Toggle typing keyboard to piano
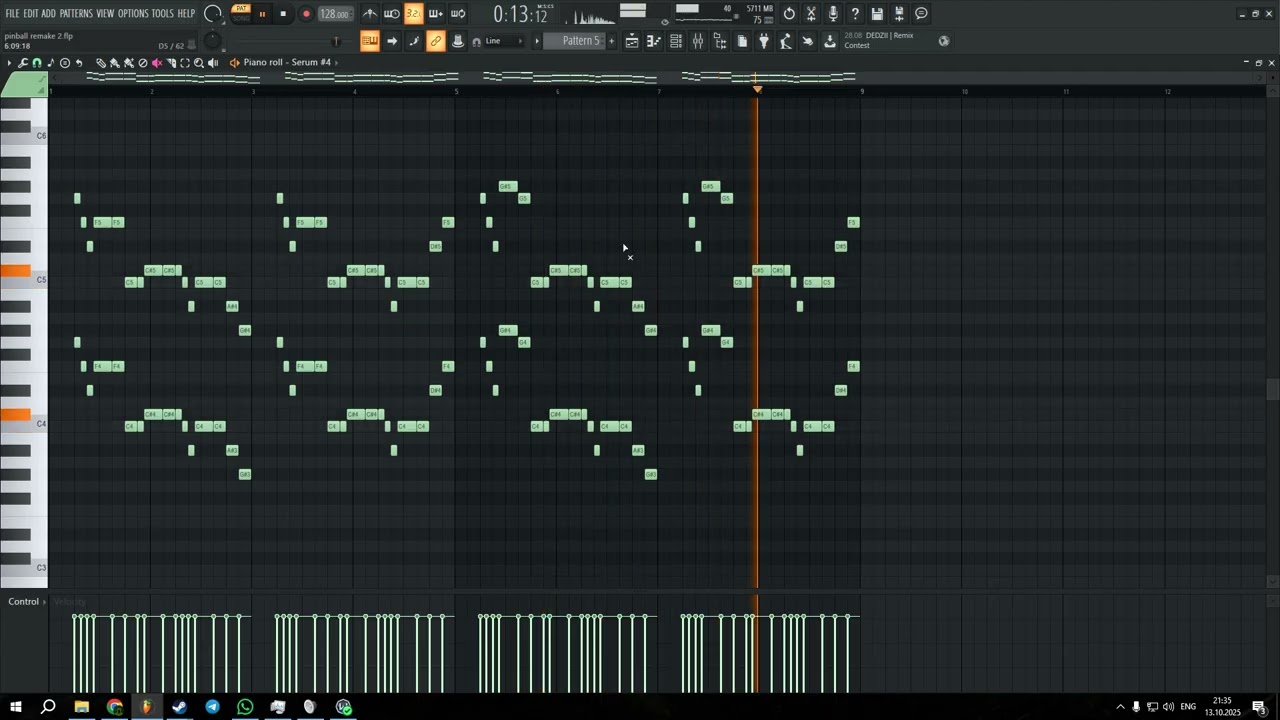Screen dimensions: 1280x720 (370, 41)
